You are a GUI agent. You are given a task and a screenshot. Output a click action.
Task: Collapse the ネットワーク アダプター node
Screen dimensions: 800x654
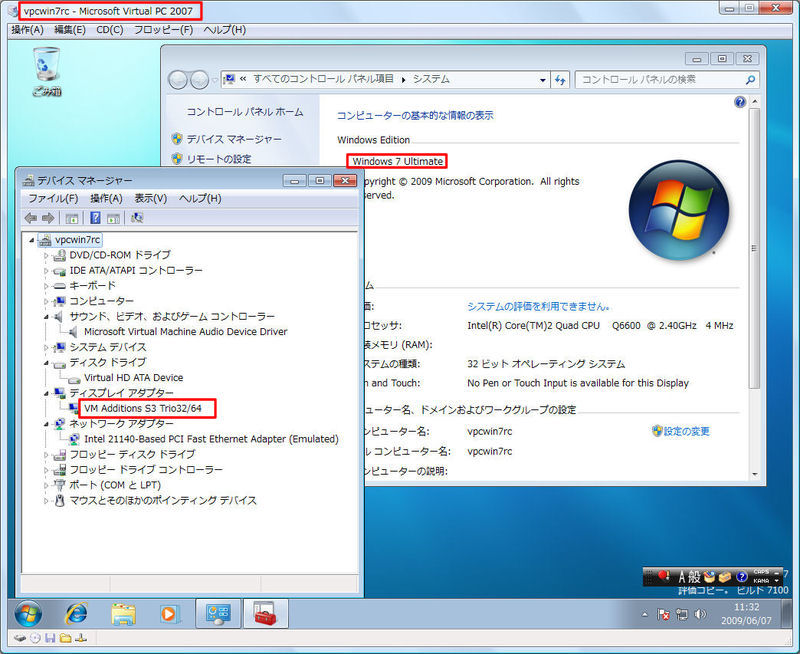click(x=46, y=424)
